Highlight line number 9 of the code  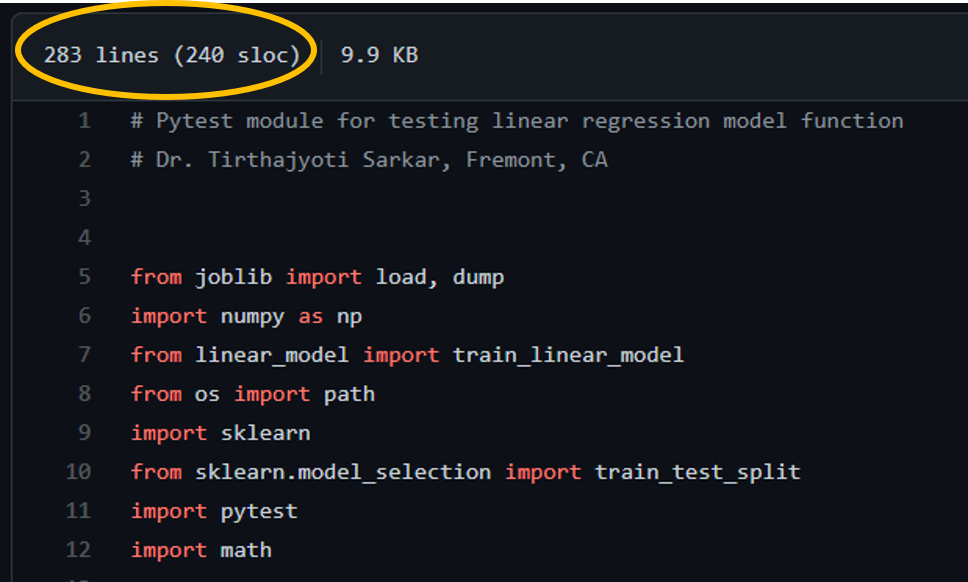pyautogui.click(x=84, y=433)
